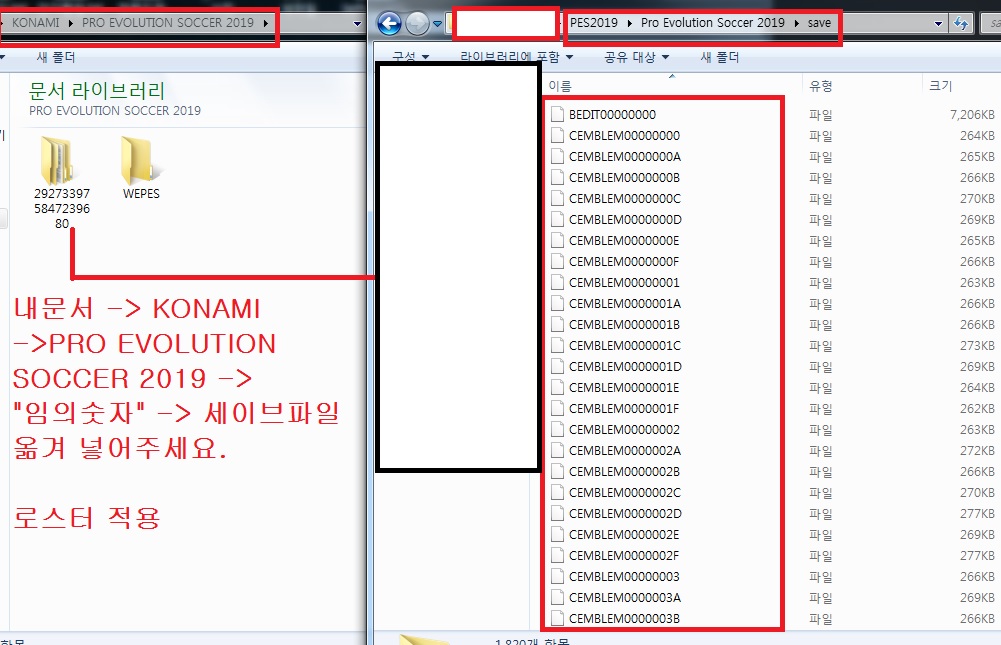Click the BEDIT00000000 file icon
The height and width of the screenshot is (645, 1001).
557,114
